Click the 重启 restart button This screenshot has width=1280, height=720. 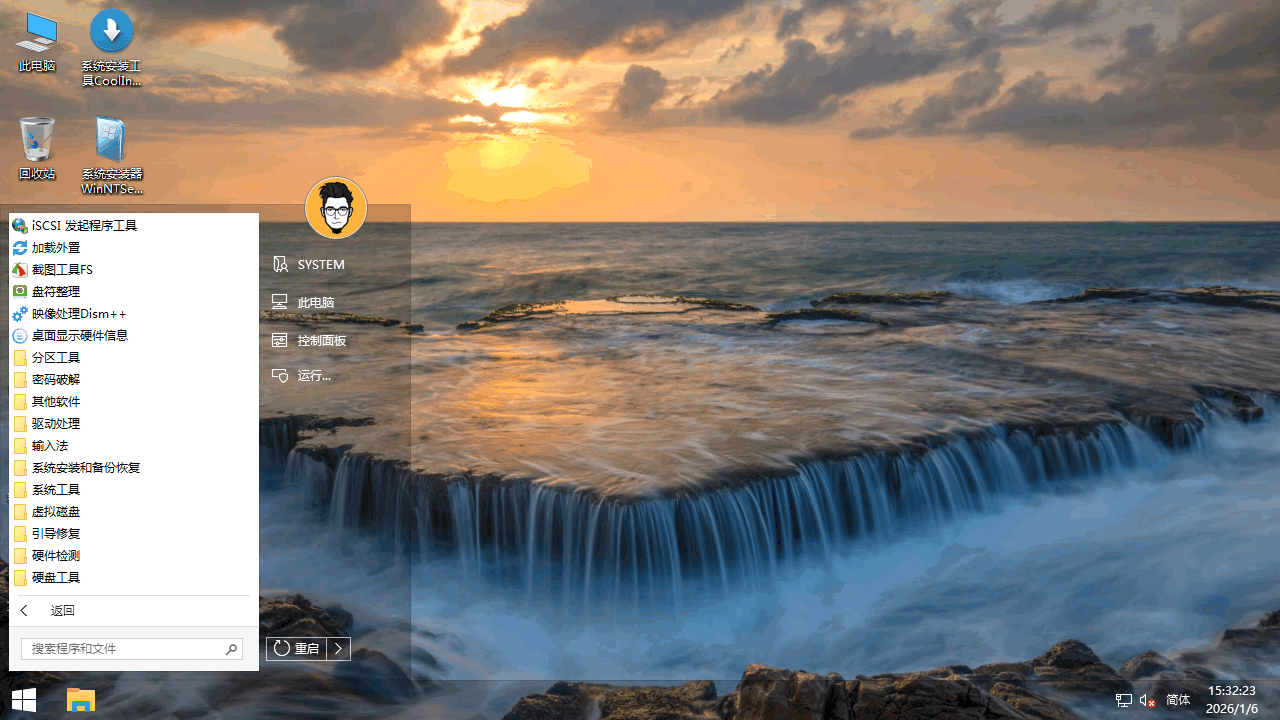[297, 649]
